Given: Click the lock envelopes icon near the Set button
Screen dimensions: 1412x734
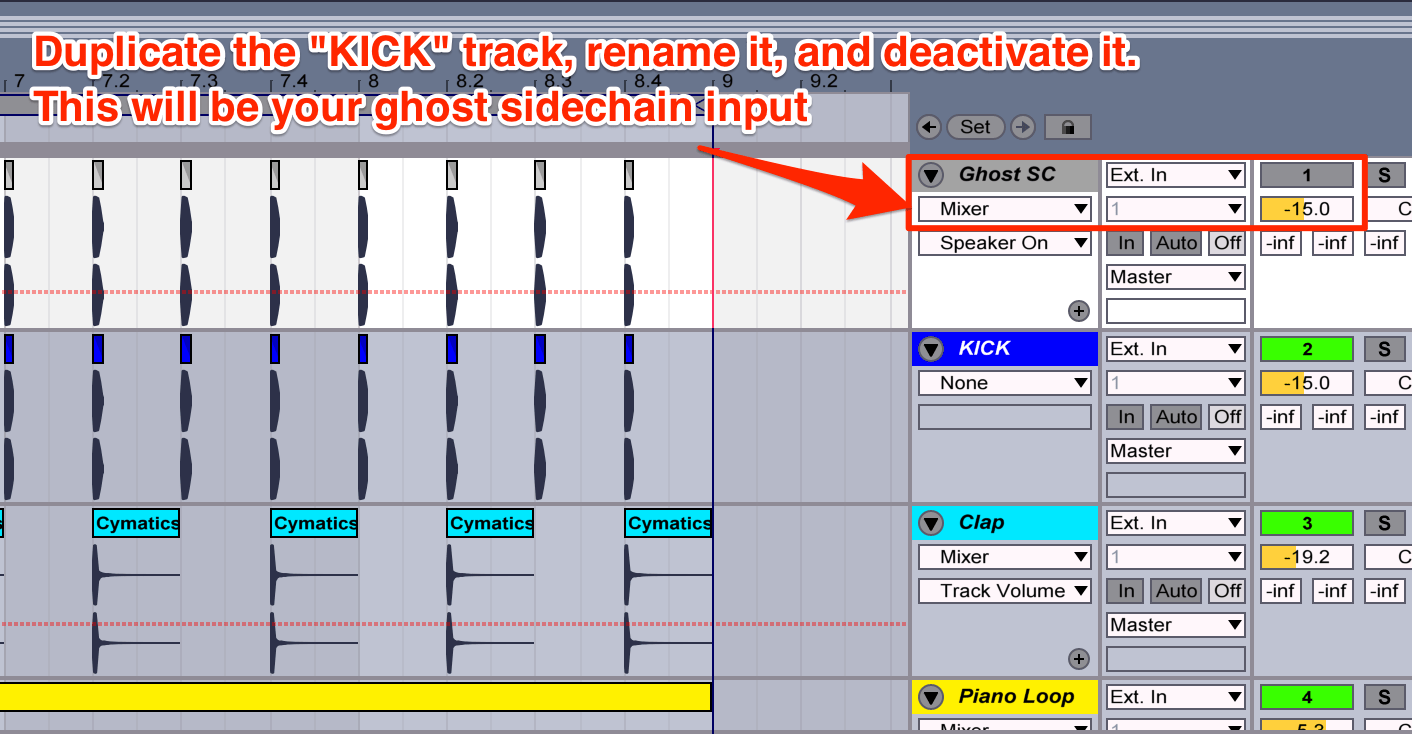Looking at the screenshot, I should click(1067, 127).
